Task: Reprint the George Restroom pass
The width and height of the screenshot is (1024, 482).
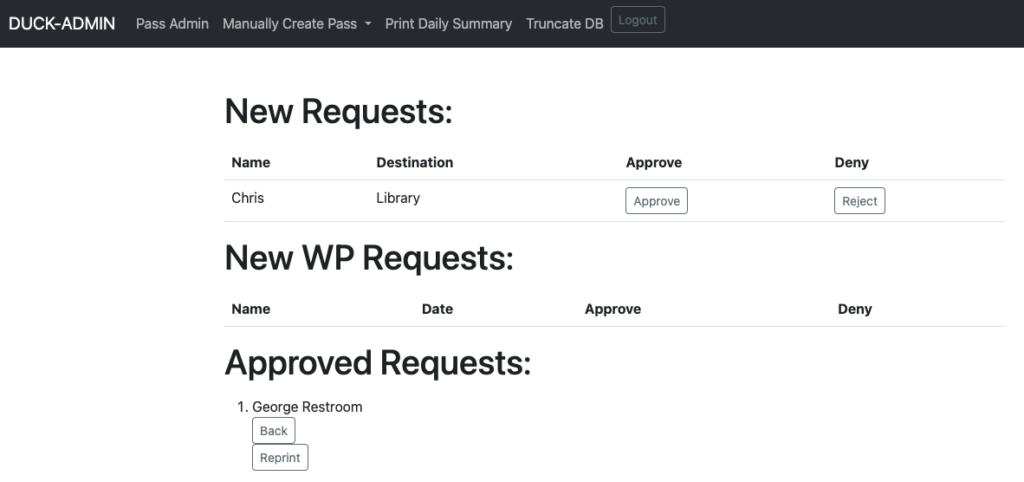Action: pos(280,457)
